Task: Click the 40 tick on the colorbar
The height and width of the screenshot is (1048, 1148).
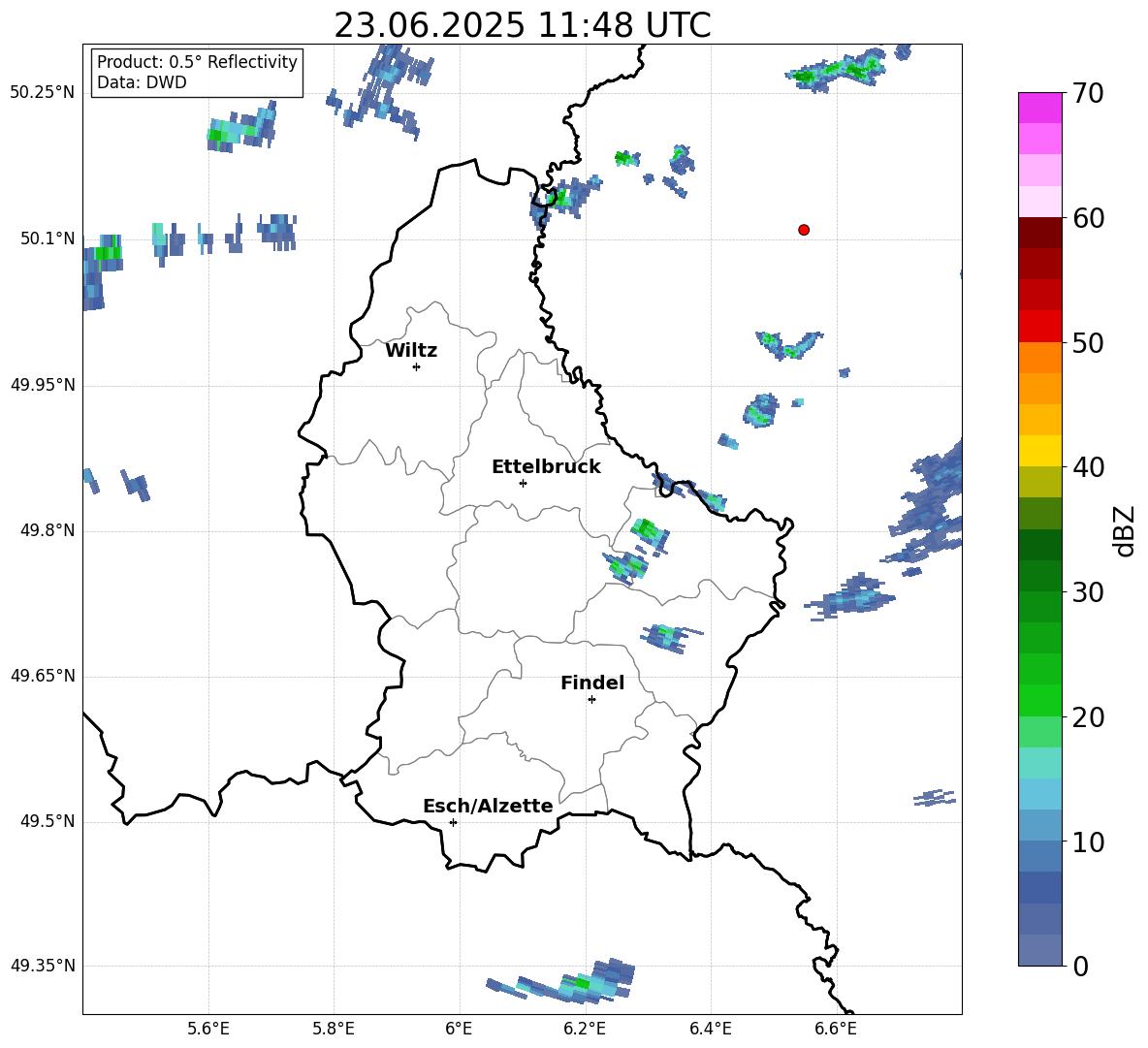Action: coord(1088,467)
